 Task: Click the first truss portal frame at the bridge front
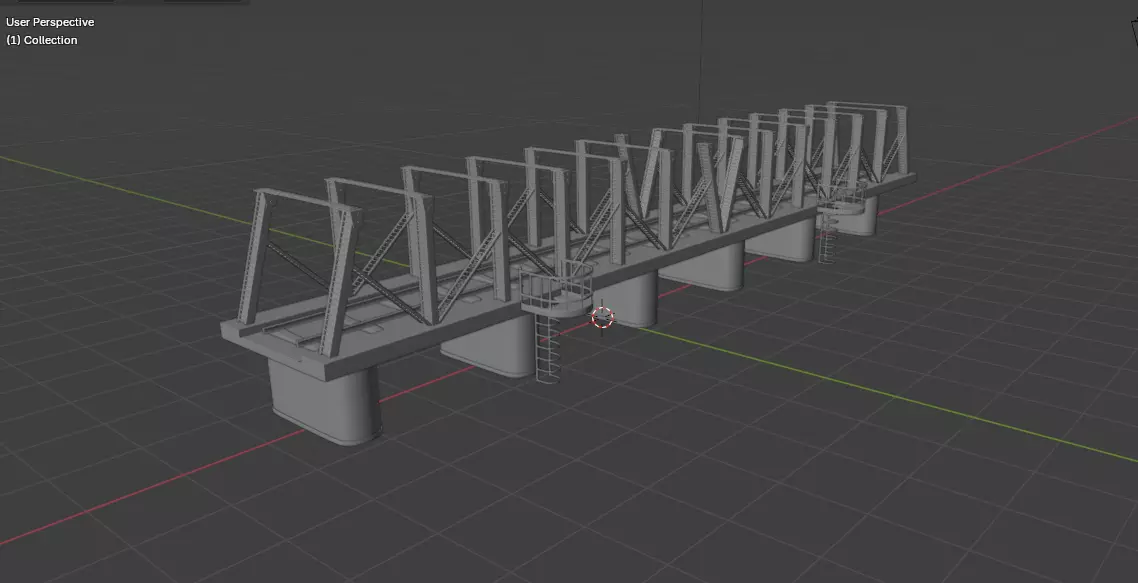(x=299, y=270)
